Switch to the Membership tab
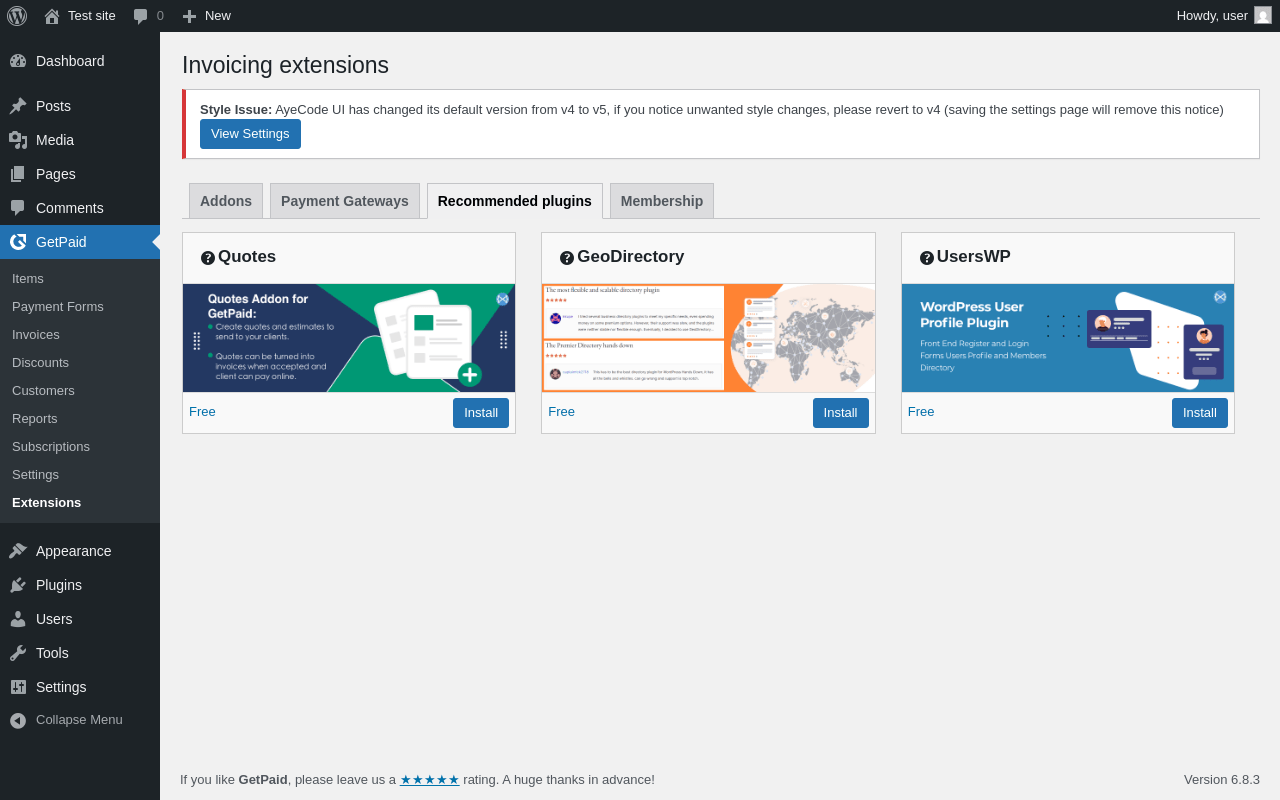Image resolution: width=1280 pixels, height=800 pixels. coord(662,201)
